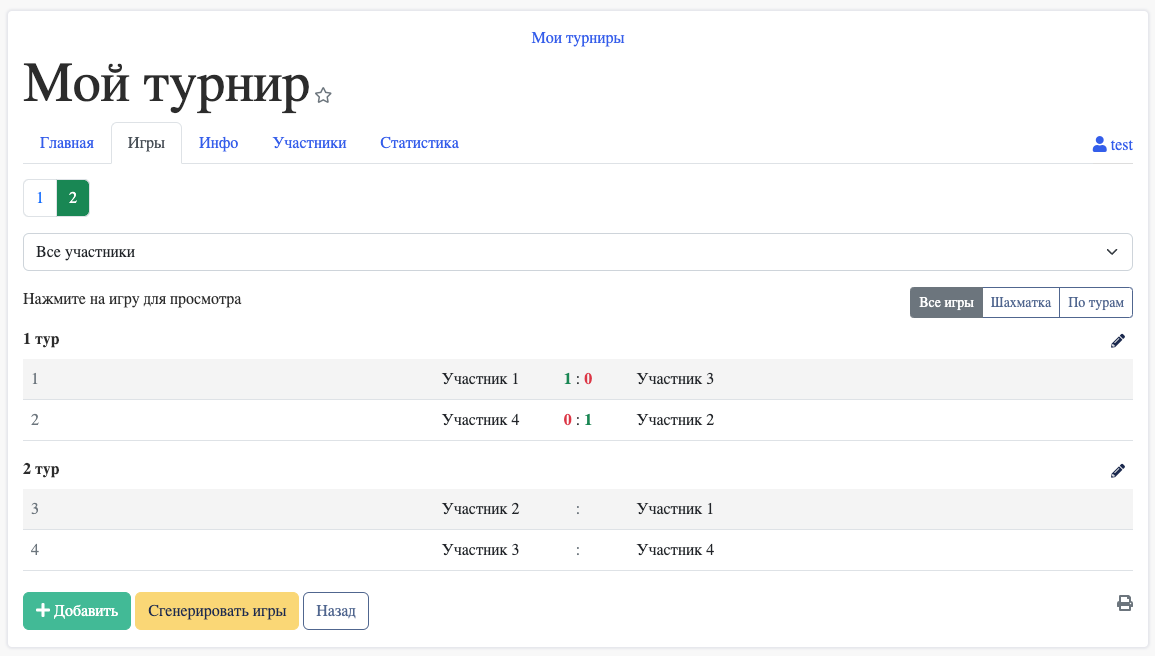Click the printer icon to print games
This screenshot has width=1155, height=656.
[1125, 603]
